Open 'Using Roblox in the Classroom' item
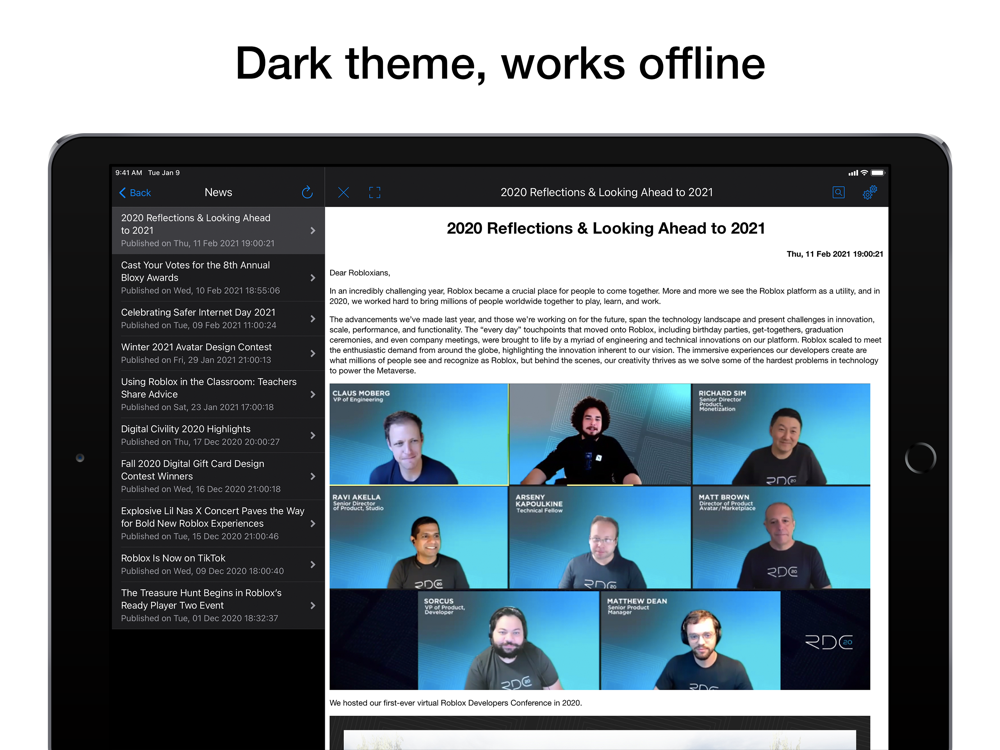 (x=218, y=394)
